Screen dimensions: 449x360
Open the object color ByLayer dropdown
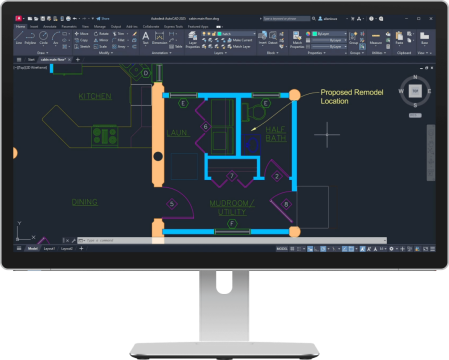pyautogui.click(x=329, y=34)
